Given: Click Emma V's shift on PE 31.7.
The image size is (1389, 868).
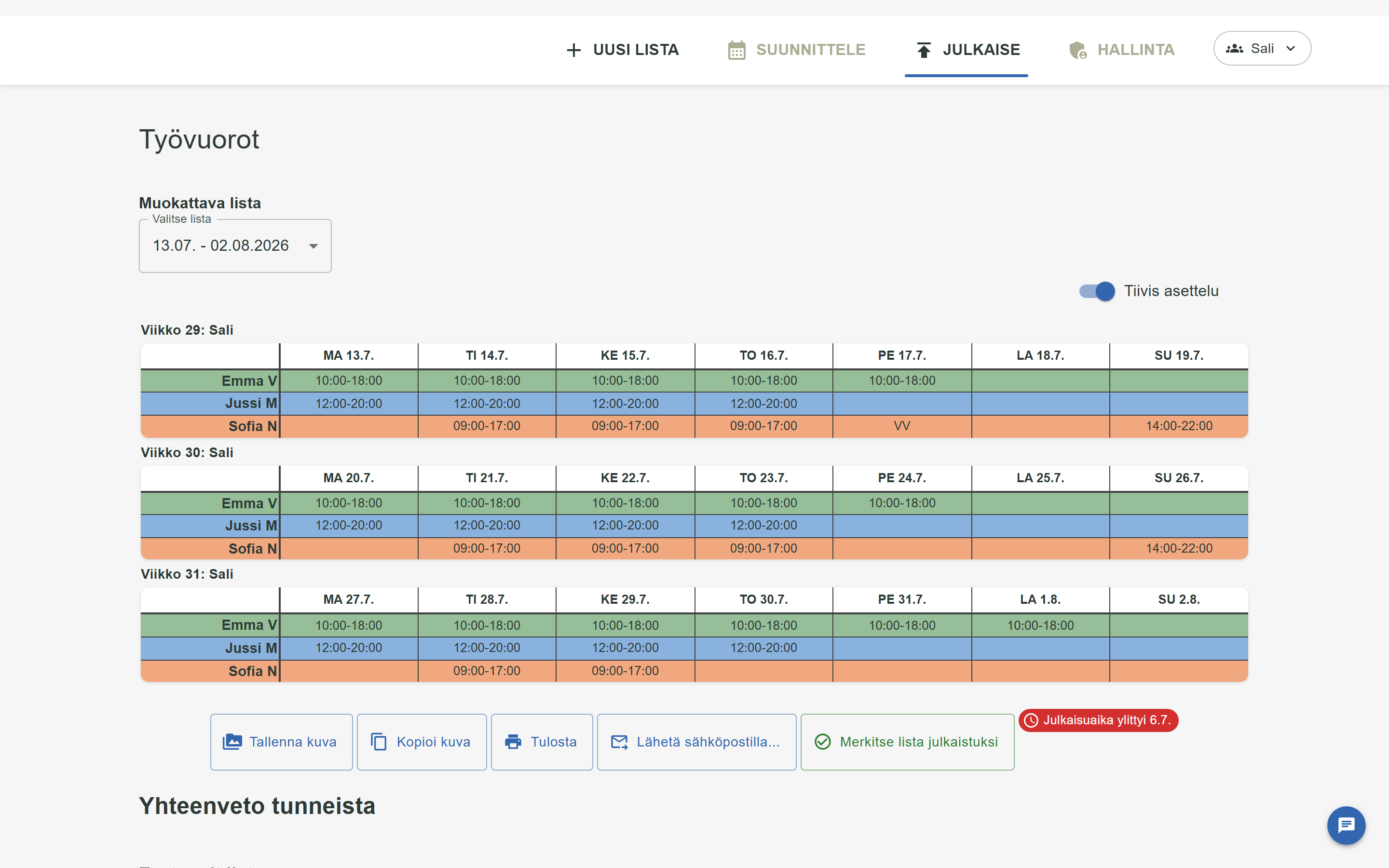Looking at the screenshot, I should [902, 625].
